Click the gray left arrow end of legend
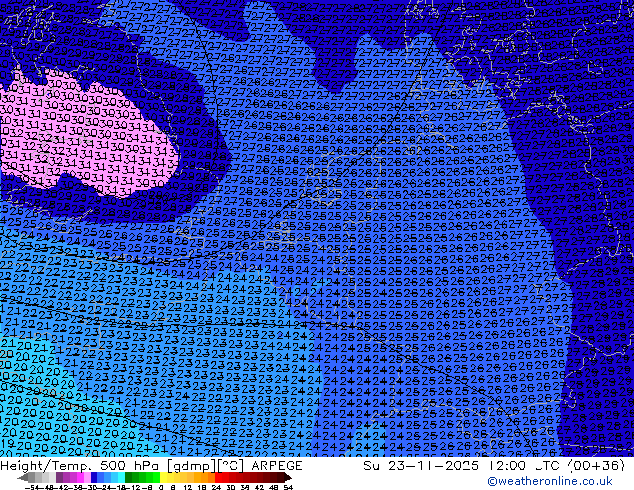This screenshot has width=634, height=490. tap(23, 478)
